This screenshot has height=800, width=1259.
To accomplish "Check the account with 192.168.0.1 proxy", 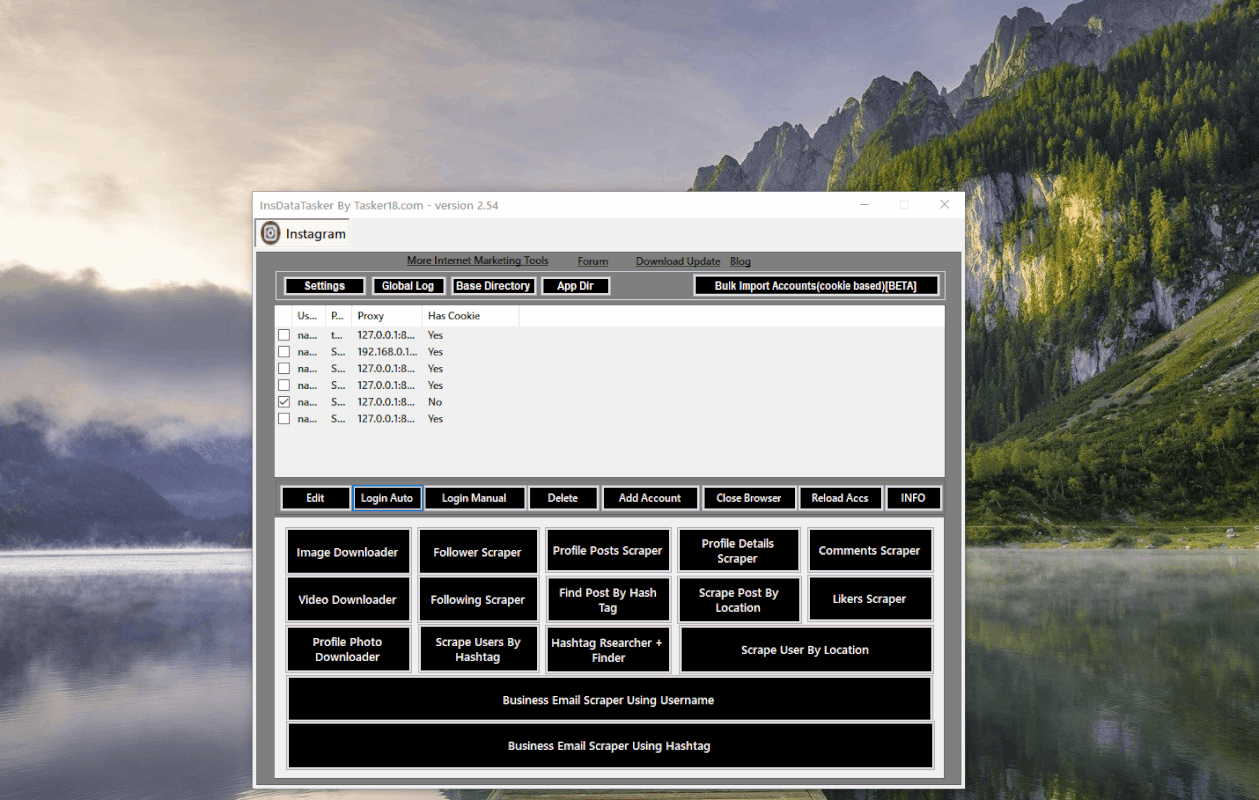I will click(284, 352).
